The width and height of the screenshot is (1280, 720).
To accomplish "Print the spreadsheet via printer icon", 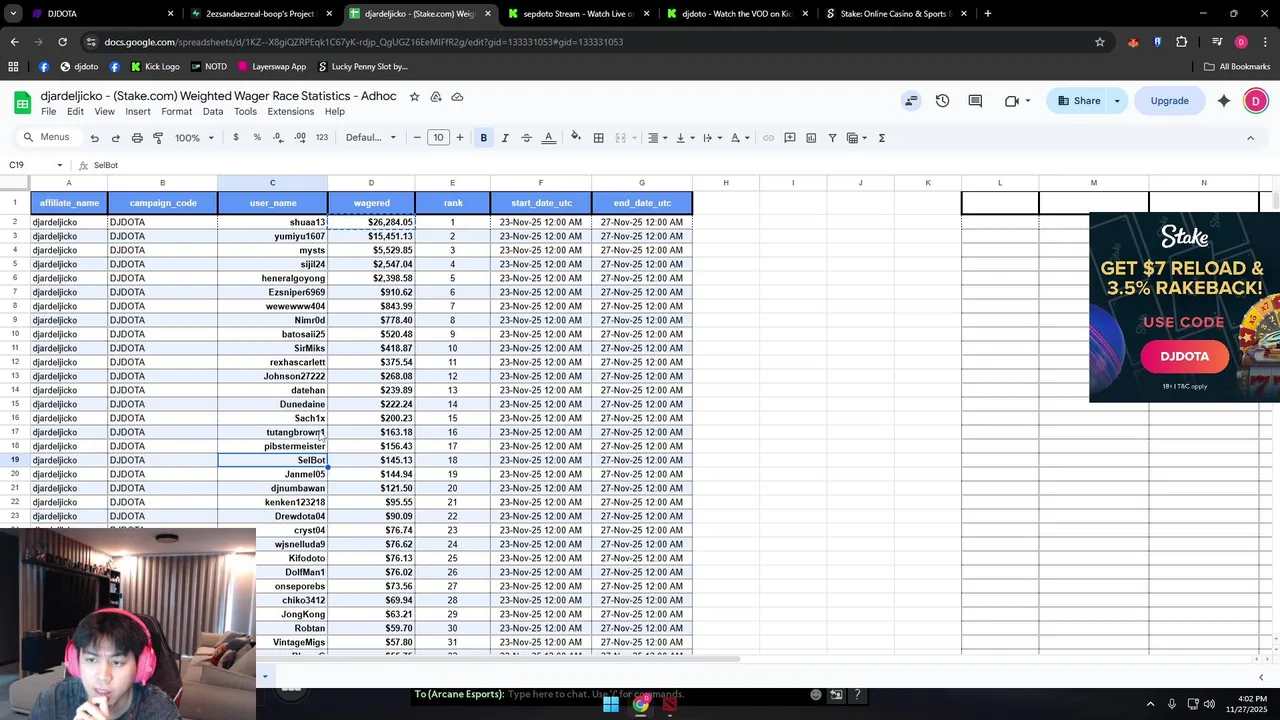I will 137,138.
